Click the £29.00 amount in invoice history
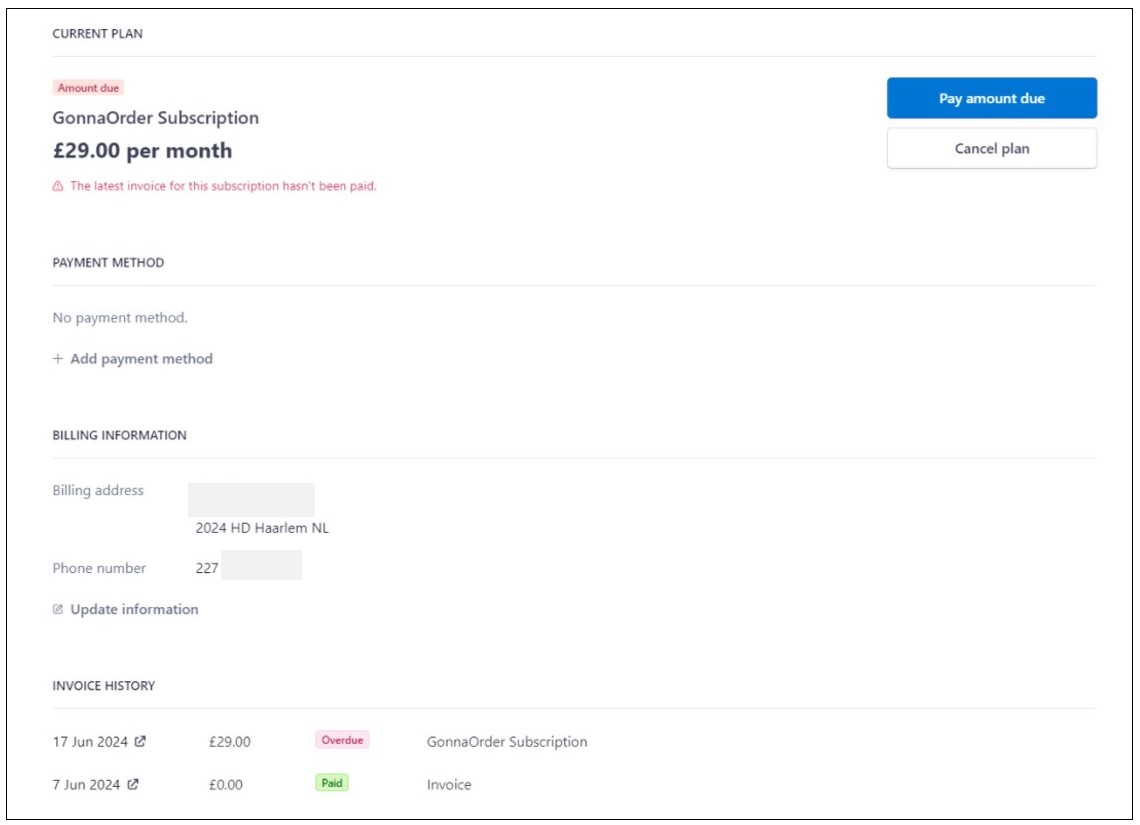This screenshot has height=825, width=1140. click(230, 741)
